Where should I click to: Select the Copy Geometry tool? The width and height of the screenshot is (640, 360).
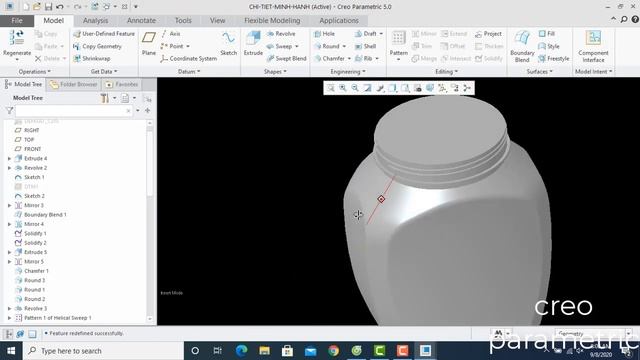click(x=97, y=47)
